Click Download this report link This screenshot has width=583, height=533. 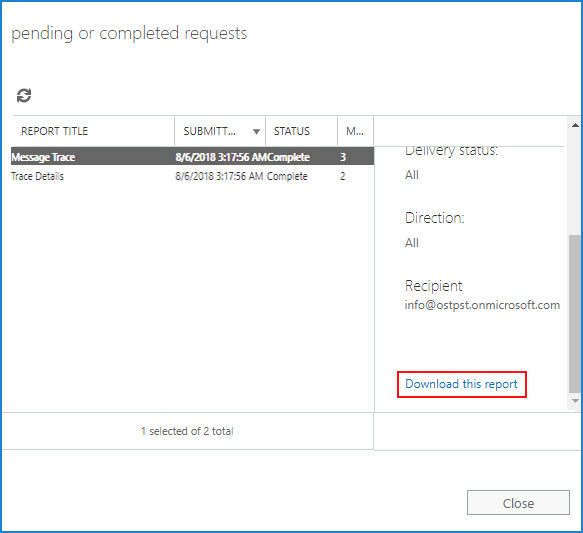tap(461, 384)
